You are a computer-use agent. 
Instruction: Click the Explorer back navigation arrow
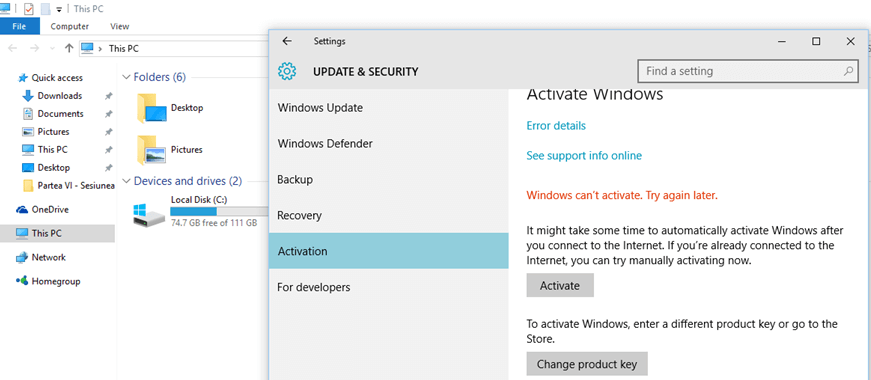coord(12,48)
